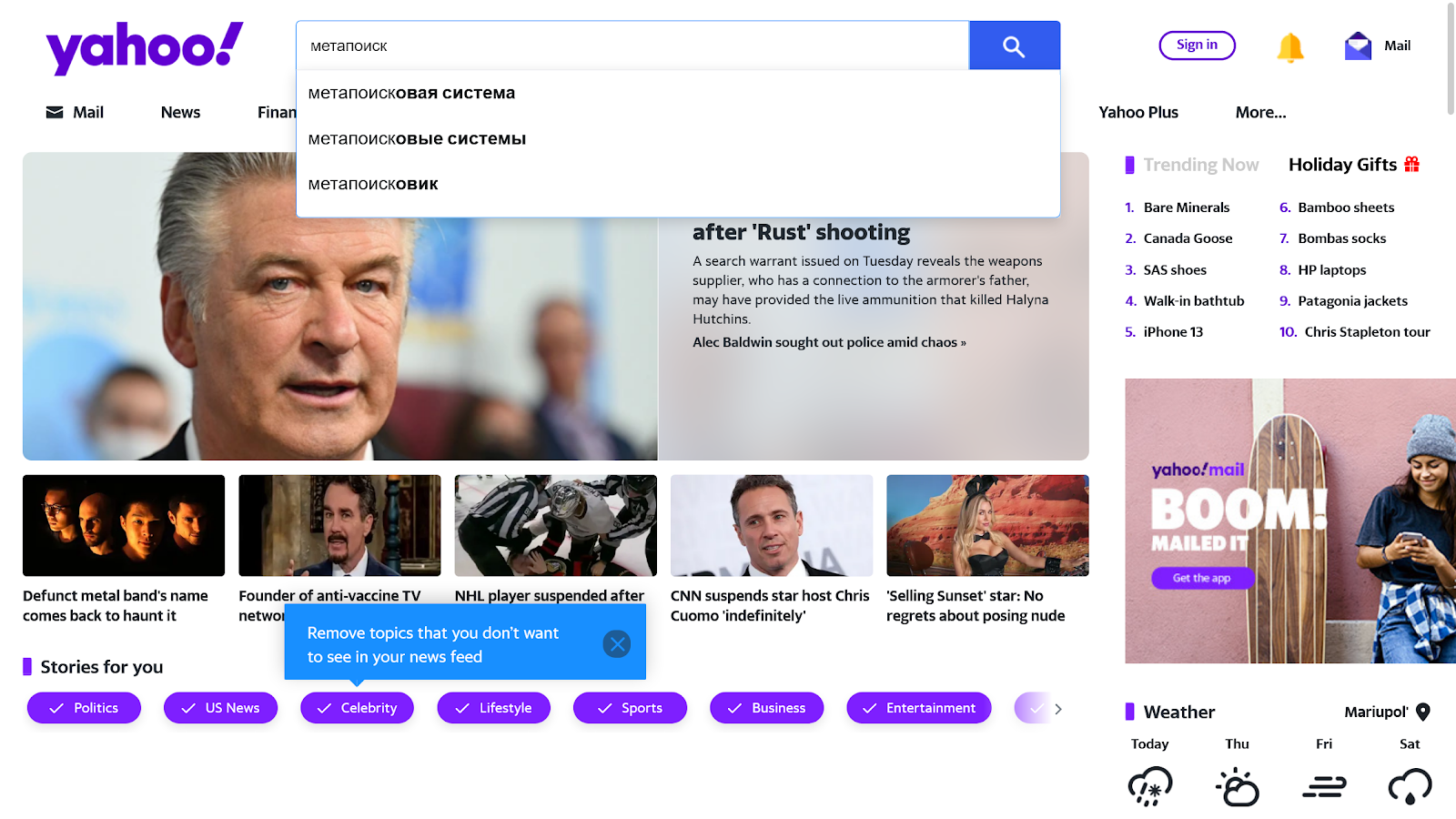Image resolution: width=1456 pixels, height=819 pixels.
Task: Open trending link iPhone 13
Action: tap(1173, 332)
